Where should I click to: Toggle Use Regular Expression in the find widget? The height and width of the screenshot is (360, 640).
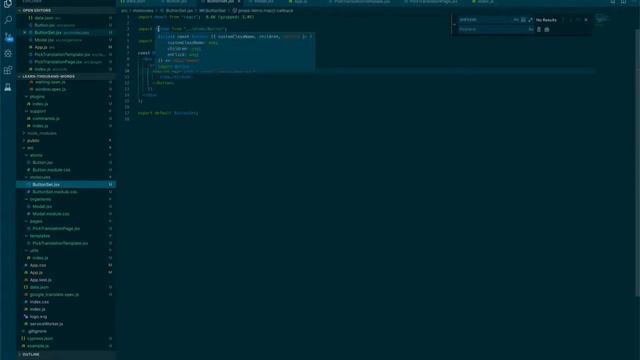click(530, 20)
